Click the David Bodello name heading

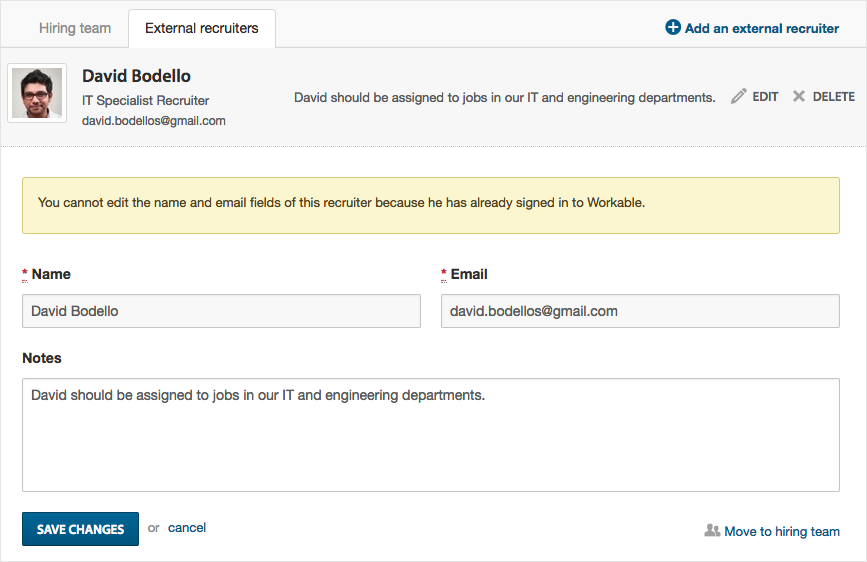(137, 76)
